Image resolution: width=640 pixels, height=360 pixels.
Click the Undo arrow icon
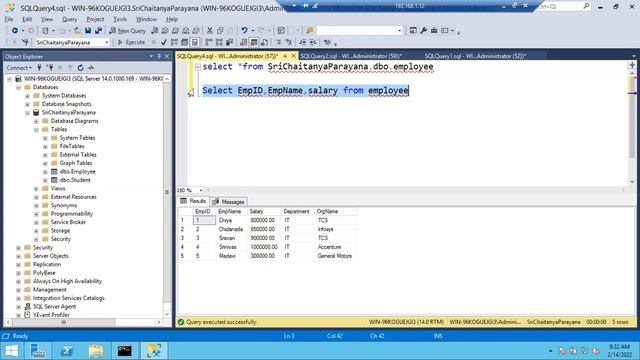244,31
